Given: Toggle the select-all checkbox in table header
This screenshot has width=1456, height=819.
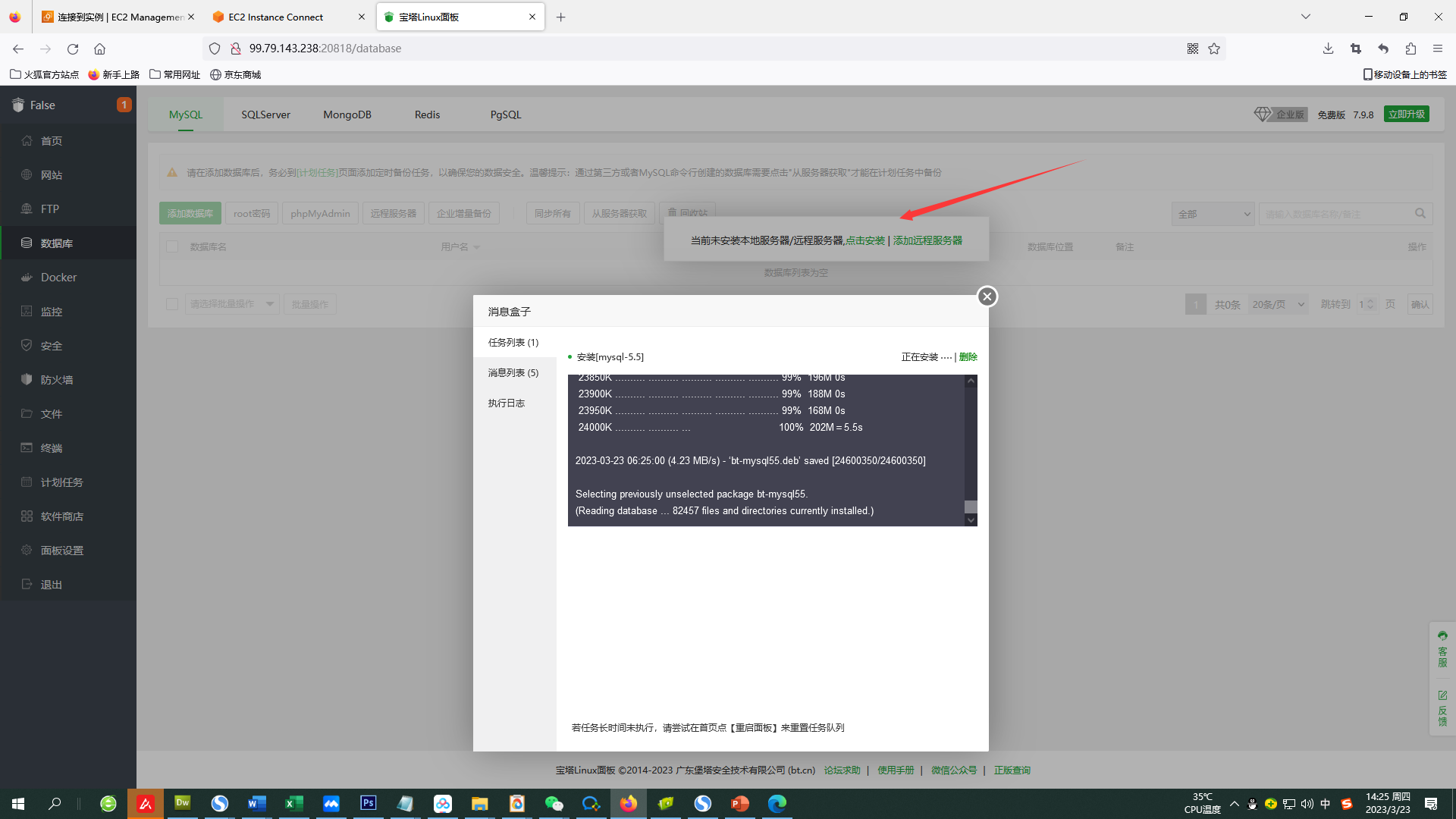Looking at the screenshot, I should pos(172,247).
